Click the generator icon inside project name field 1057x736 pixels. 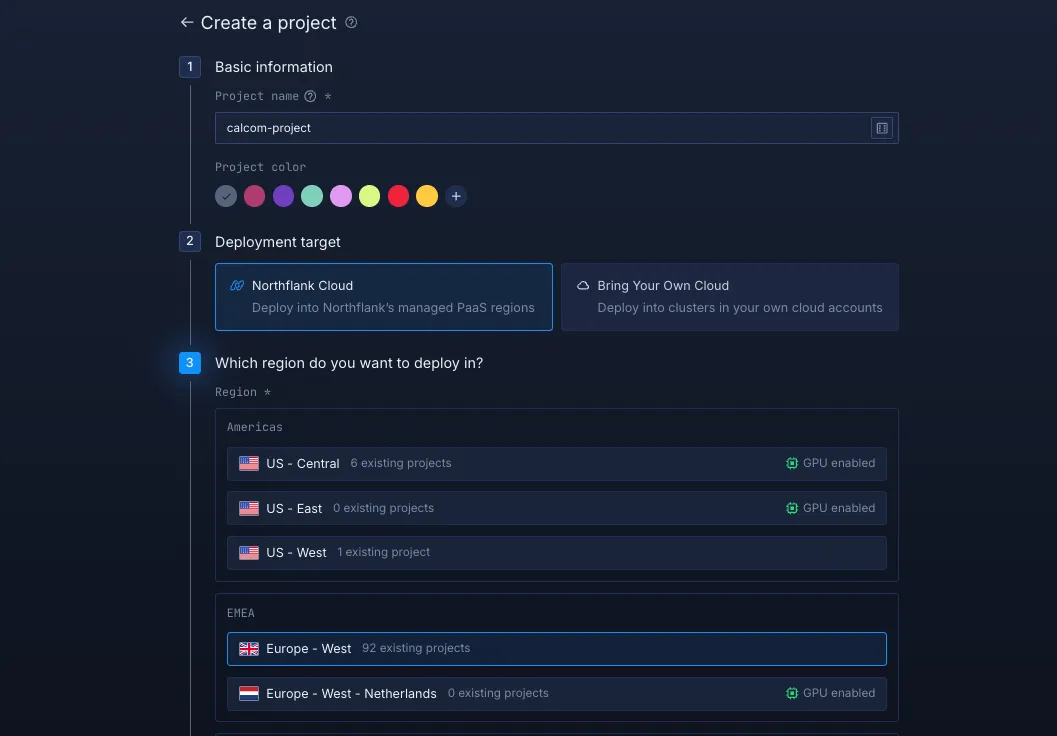pos(882,128)
